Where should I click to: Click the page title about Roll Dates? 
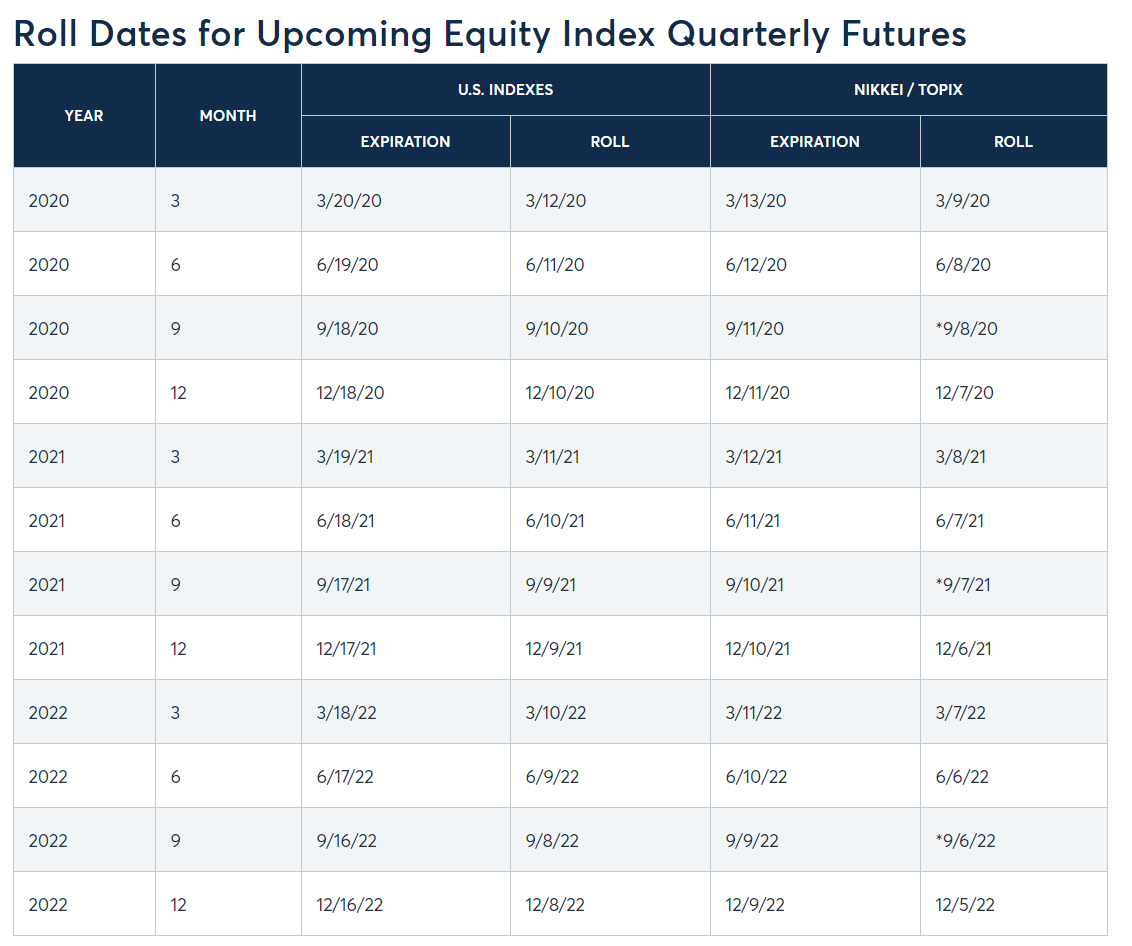(x=490, y=34)
